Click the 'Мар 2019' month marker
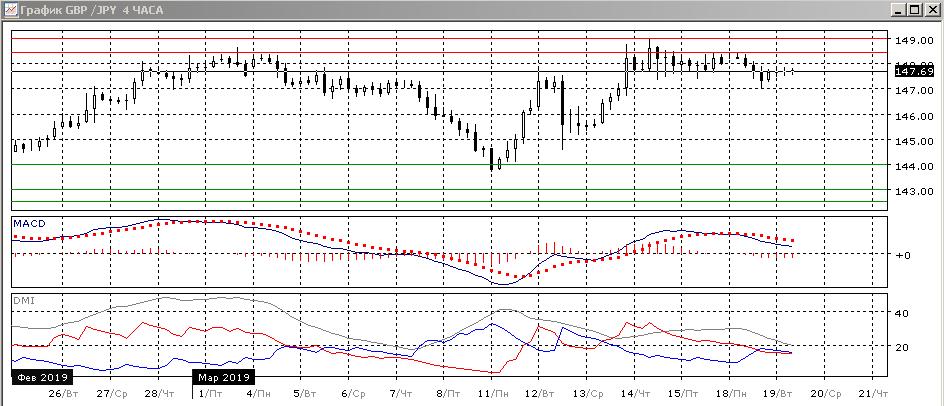This screenshot has width=944, height=406. click(x=223, y=378)
